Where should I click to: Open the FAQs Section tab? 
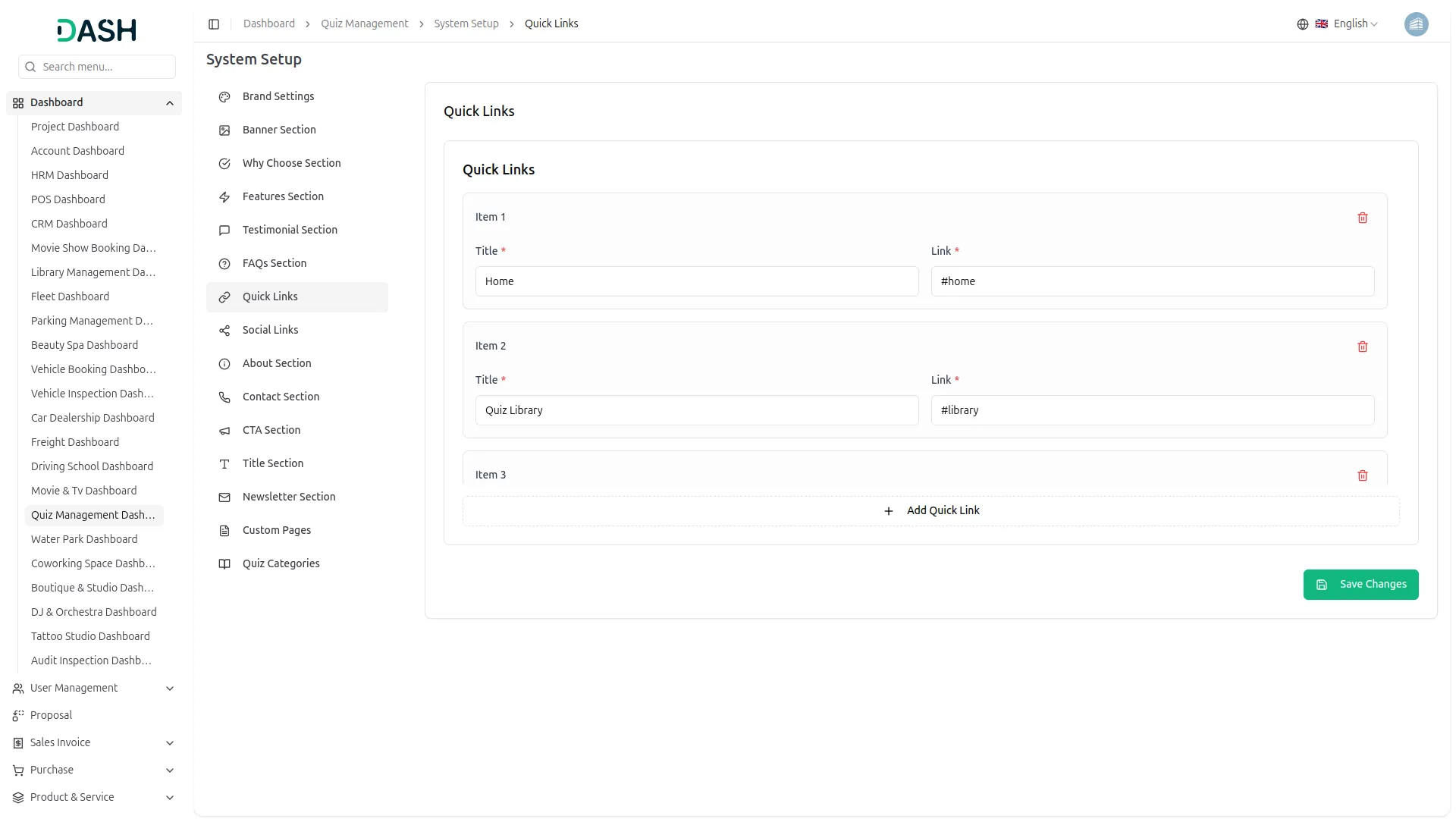click(x=274, y=263)
